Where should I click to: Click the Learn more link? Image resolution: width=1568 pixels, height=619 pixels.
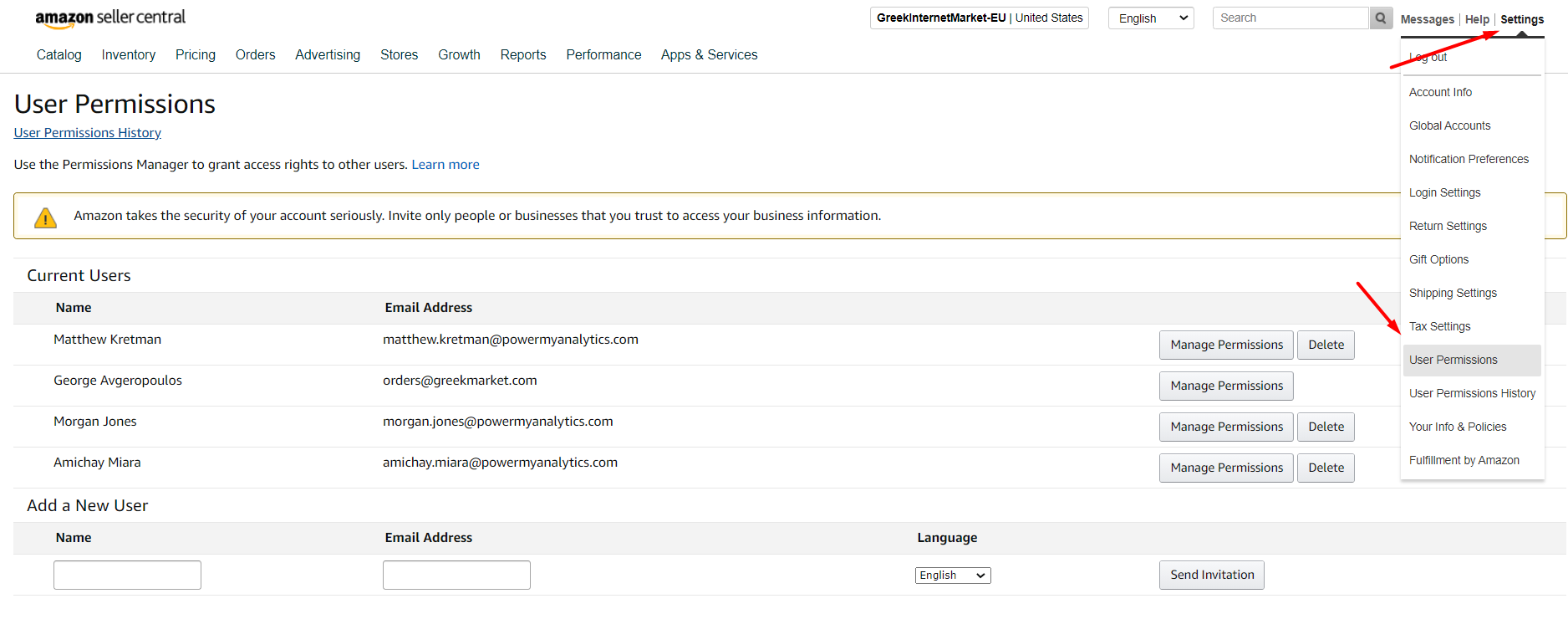[x=445, y=165]
